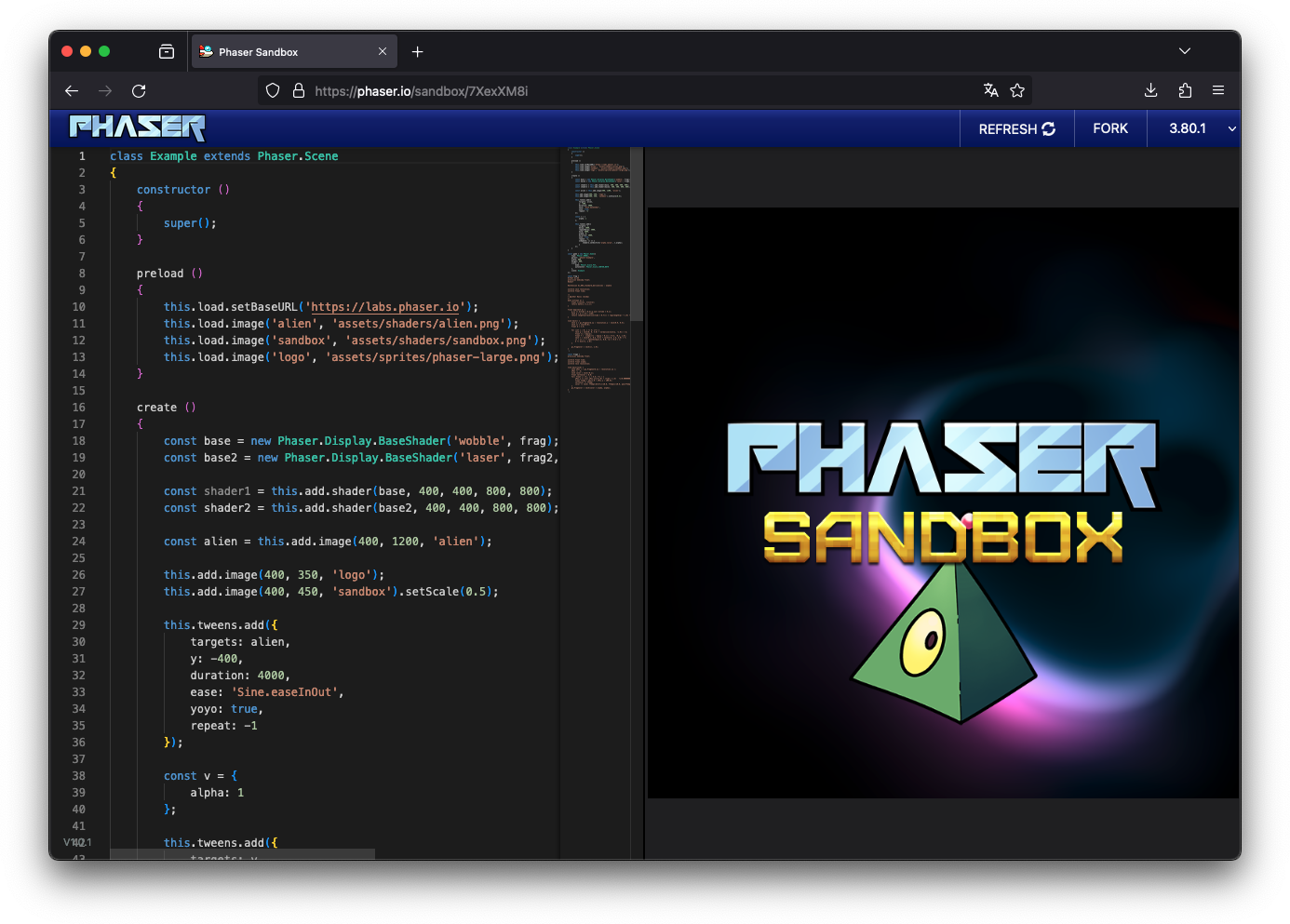
Task: Click the 'y: -400,' line
Action: click(217, 659)
